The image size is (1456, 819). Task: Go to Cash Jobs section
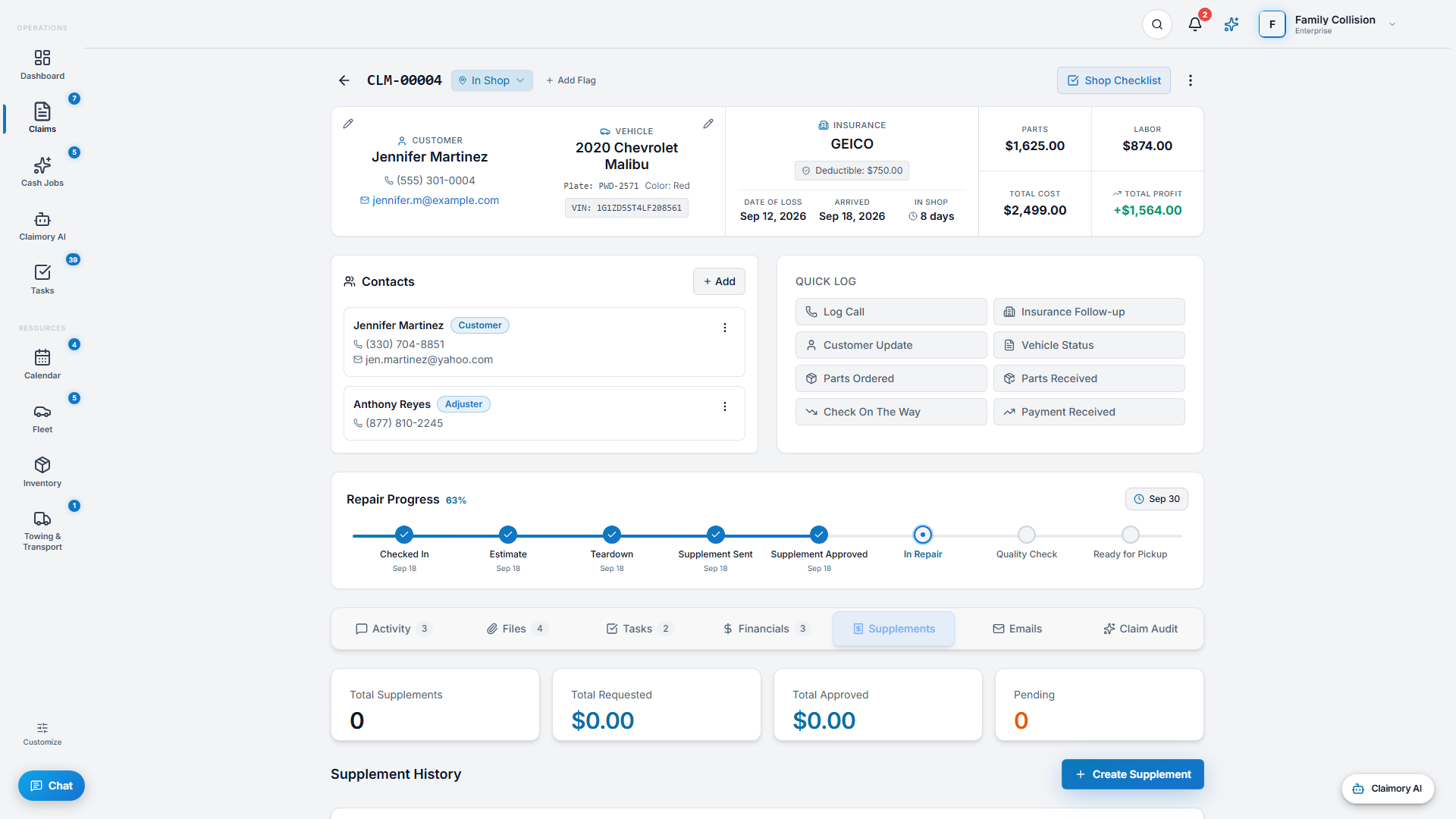tap(42, 171)
